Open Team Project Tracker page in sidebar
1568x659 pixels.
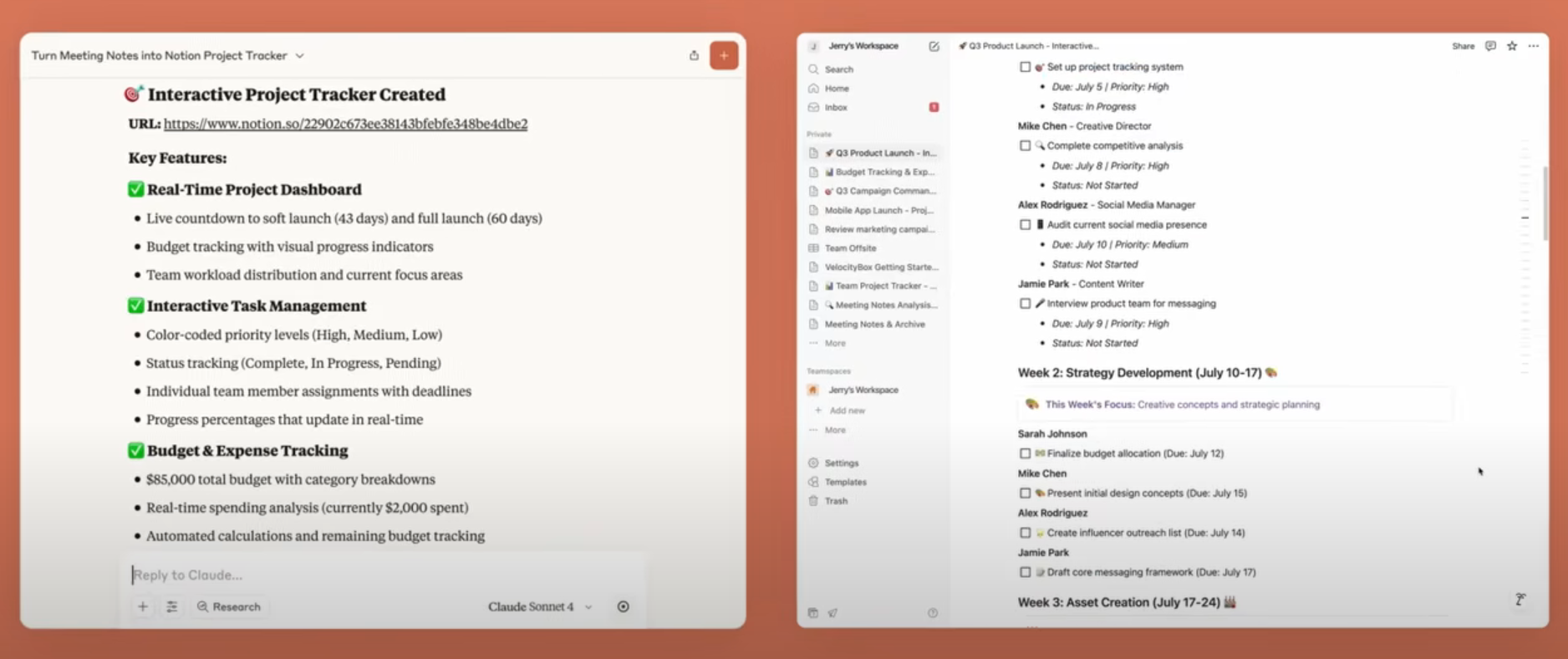click(874, 286)
